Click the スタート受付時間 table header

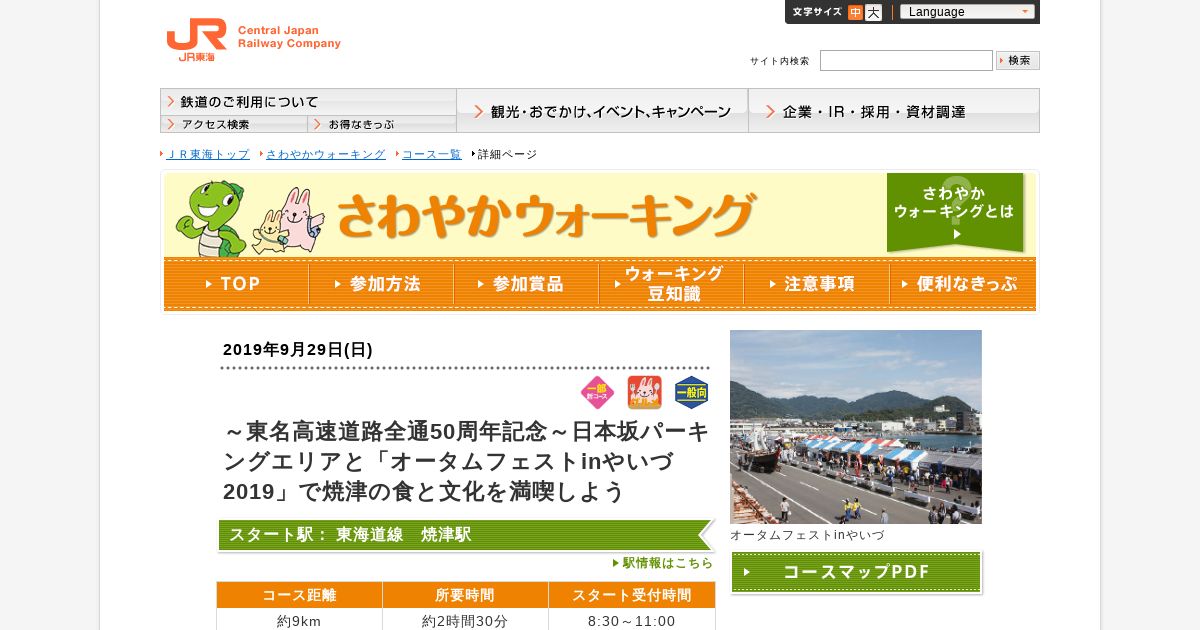coord(632,595)
